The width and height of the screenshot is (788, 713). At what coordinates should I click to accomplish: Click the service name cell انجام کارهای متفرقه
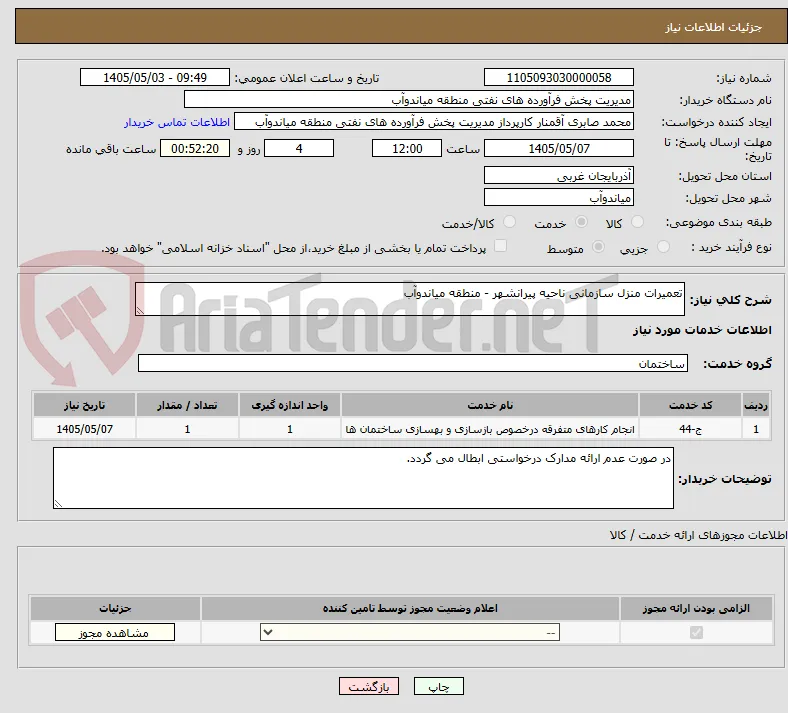pos(490,429)
